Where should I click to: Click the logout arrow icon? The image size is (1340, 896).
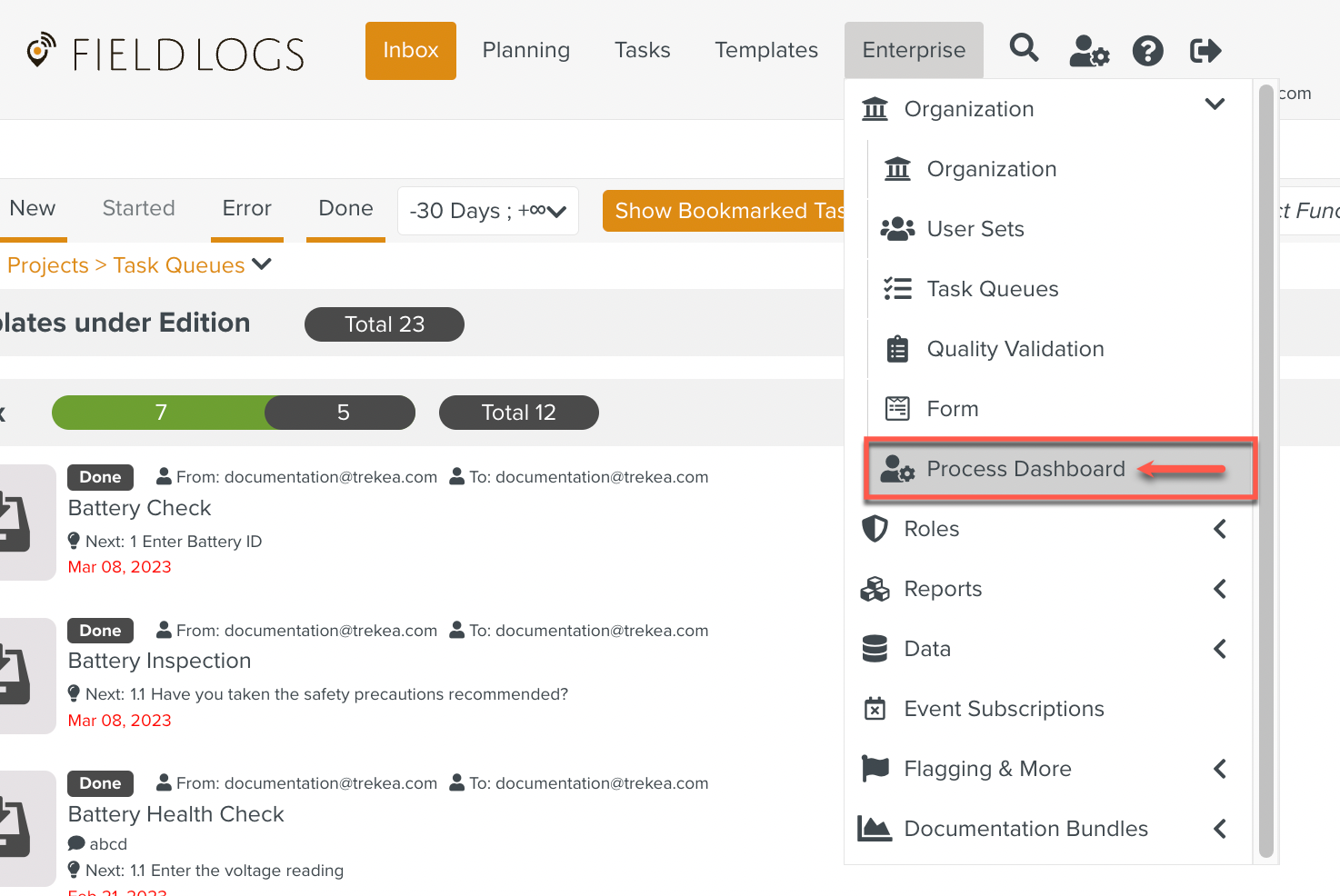pos(1205,51)
